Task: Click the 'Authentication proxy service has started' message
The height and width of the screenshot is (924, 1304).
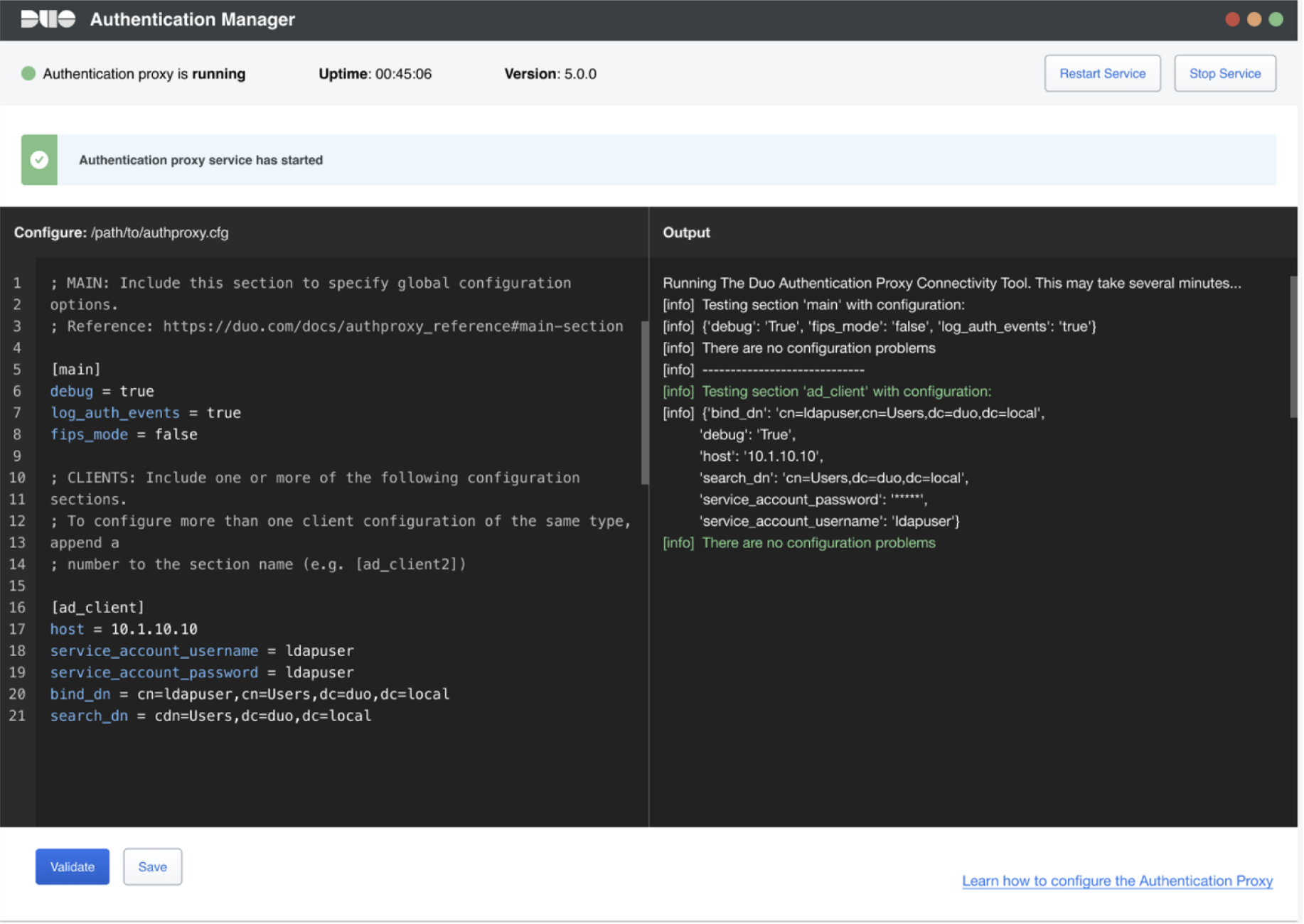Action: click(201, 160)
